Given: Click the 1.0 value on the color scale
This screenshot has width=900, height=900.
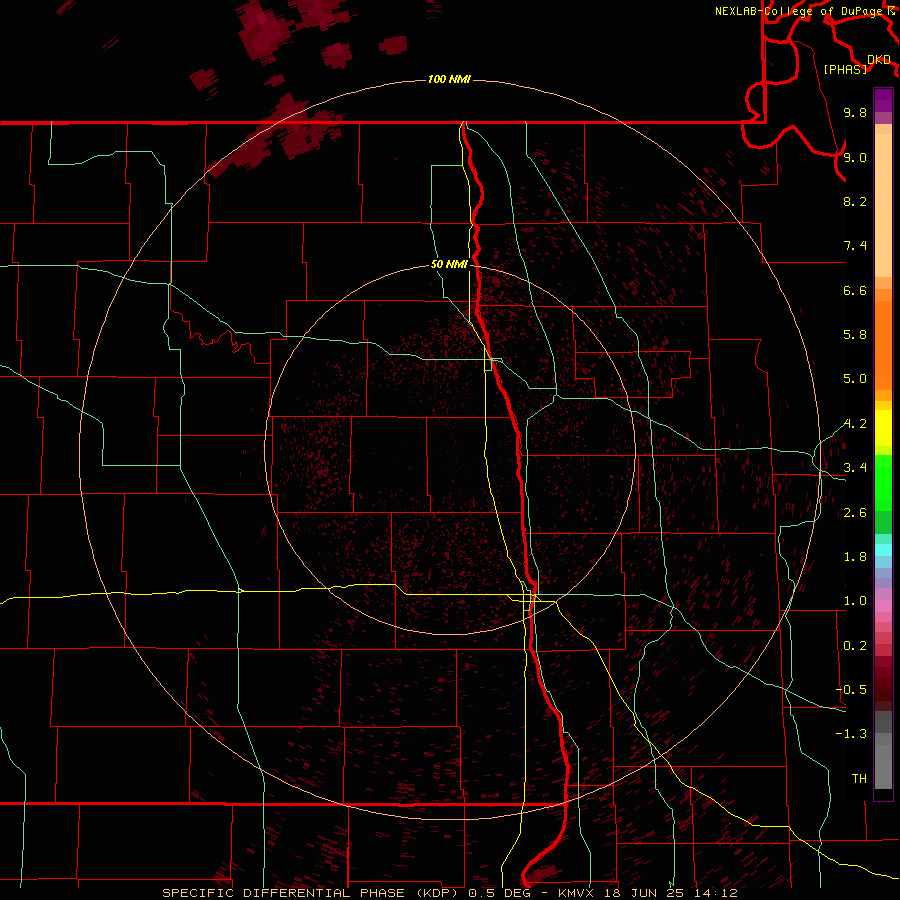Looking at the screenshot, I should click(x=855, y=601).
